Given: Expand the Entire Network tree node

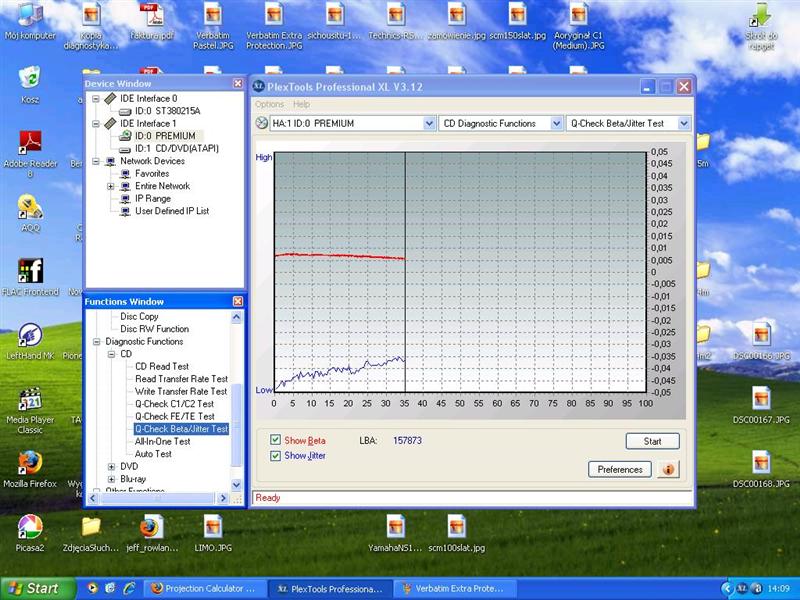Looking at the screenshot, I should (111, 186).
